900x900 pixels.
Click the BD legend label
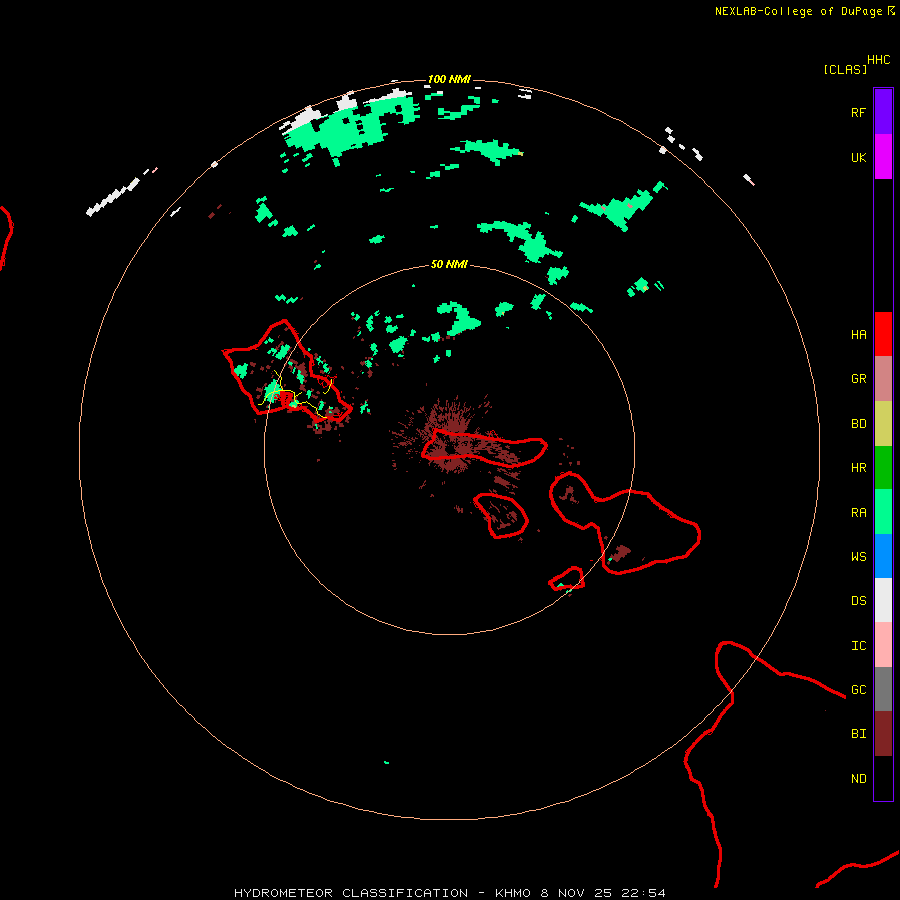click(x=859, y=424)
